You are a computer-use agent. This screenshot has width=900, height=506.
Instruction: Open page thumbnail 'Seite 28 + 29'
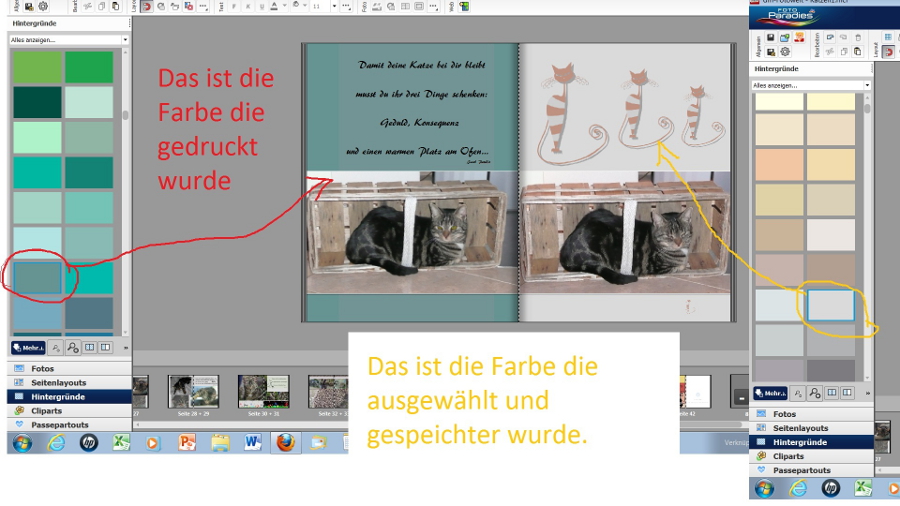[x=193, y=392]
